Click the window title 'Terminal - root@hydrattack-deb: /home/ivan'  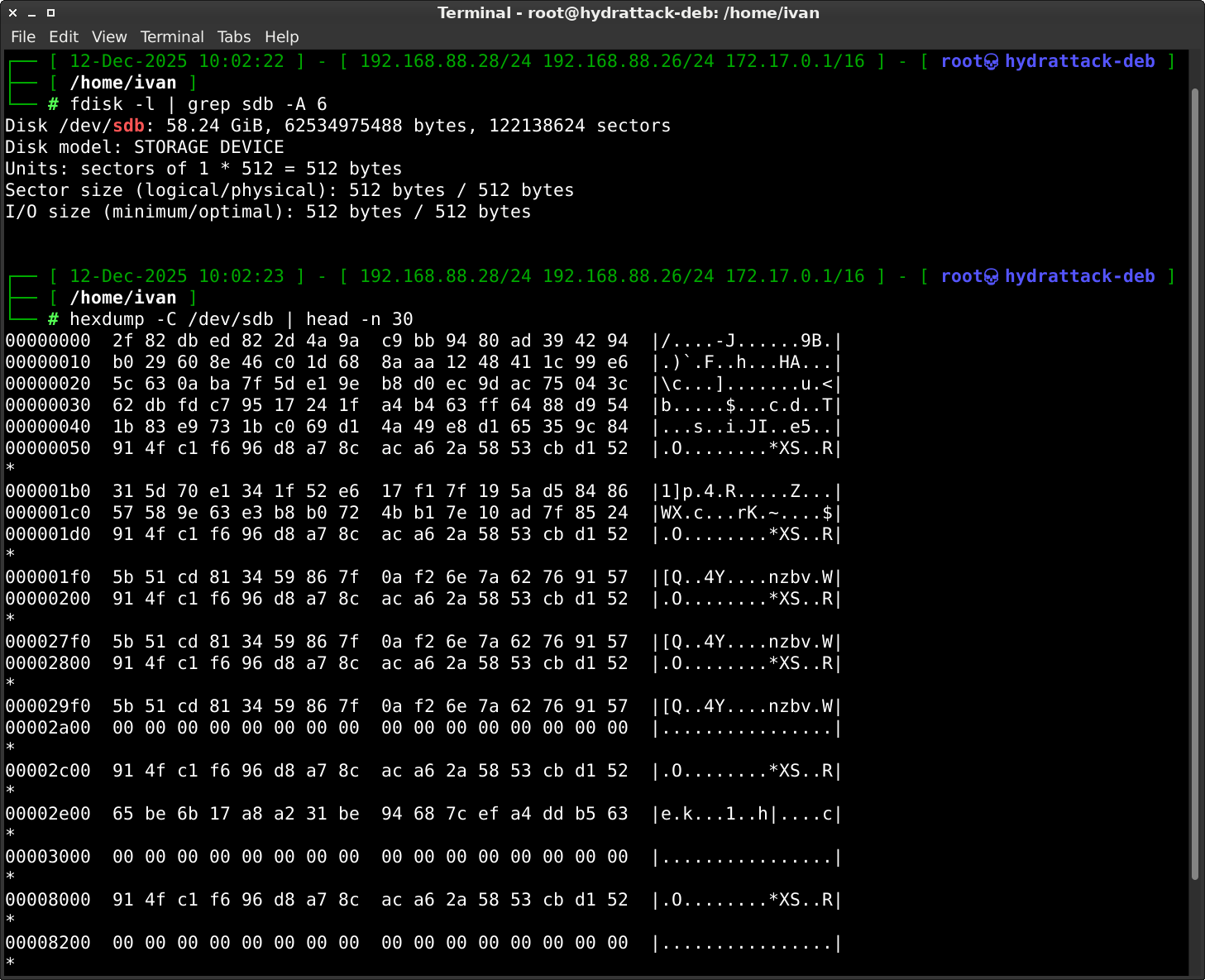coord(629,12)
